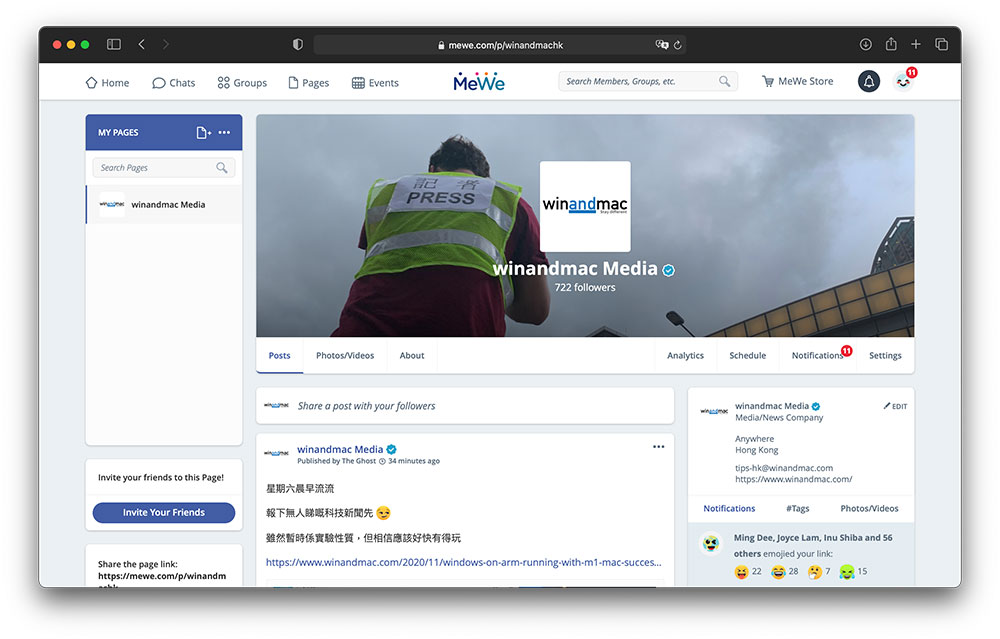Click the MeWe logo

(479, 82)
